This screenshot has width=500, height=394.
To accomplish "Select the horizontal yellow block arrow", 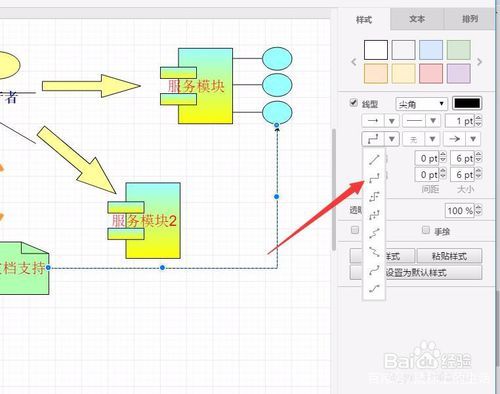I will point(91,86).
